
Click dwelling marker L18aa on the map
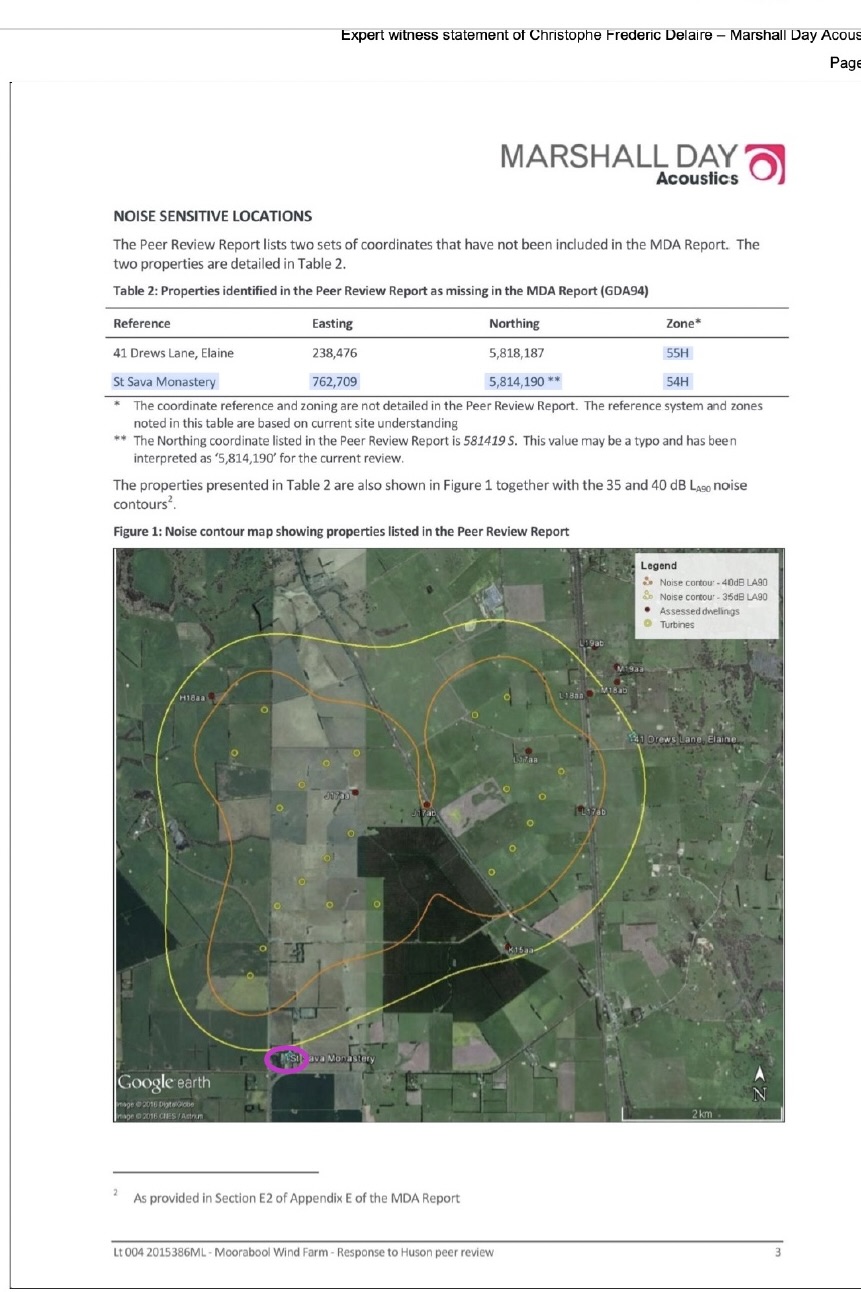point(591,692)
